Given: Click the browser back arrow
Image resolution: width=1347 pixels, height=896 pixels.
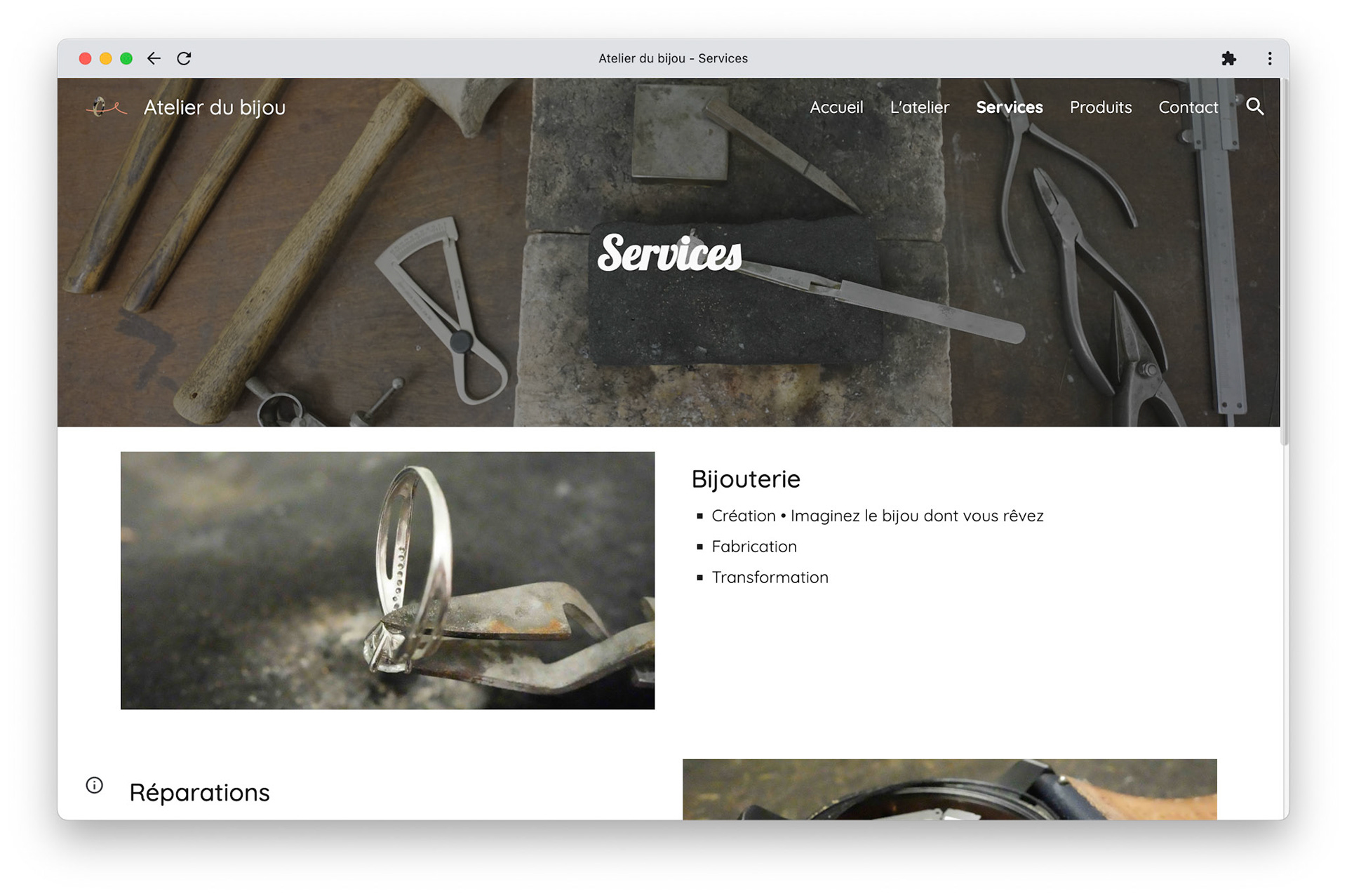Looking at the screenshot, I should tap(154, 58).
